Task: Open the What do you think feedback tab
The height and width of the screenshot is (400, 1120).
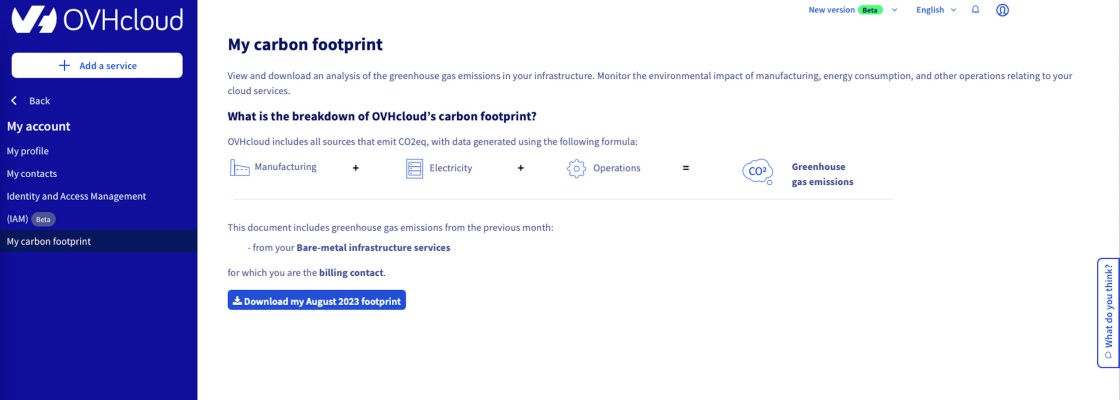Action: tap(1108, 313)
